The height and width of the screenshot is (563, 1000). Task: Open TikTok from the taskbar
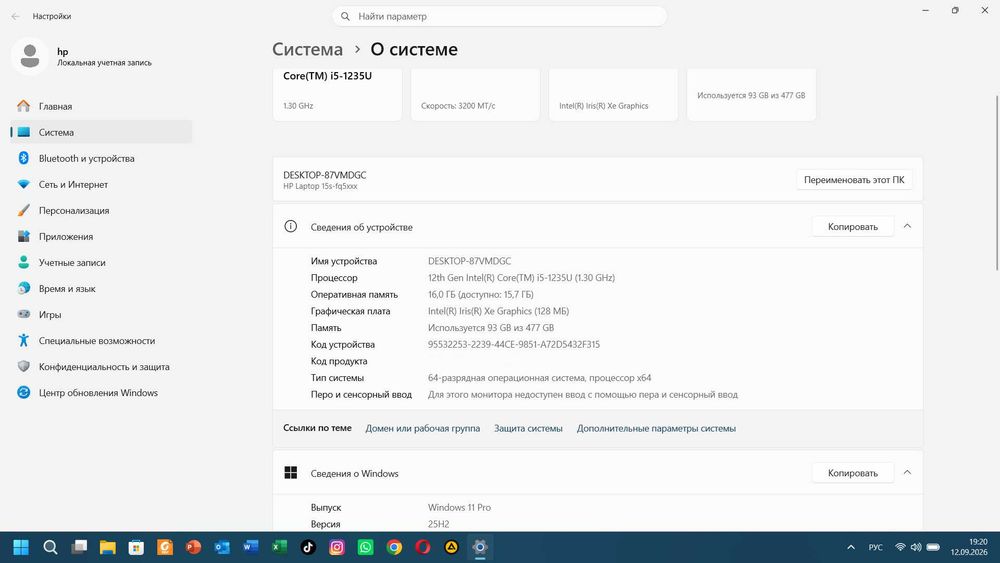tap(308, 547)
